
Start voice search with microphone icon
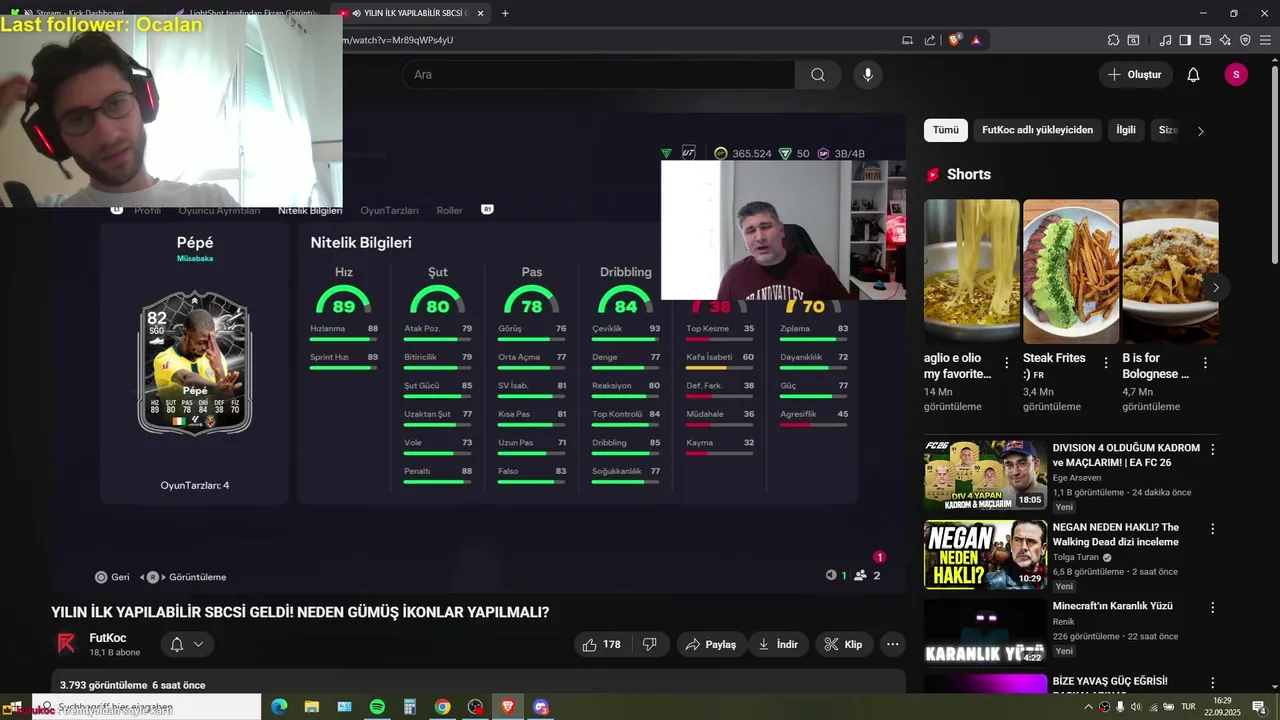pyautogui.click(x=868, y=75)
